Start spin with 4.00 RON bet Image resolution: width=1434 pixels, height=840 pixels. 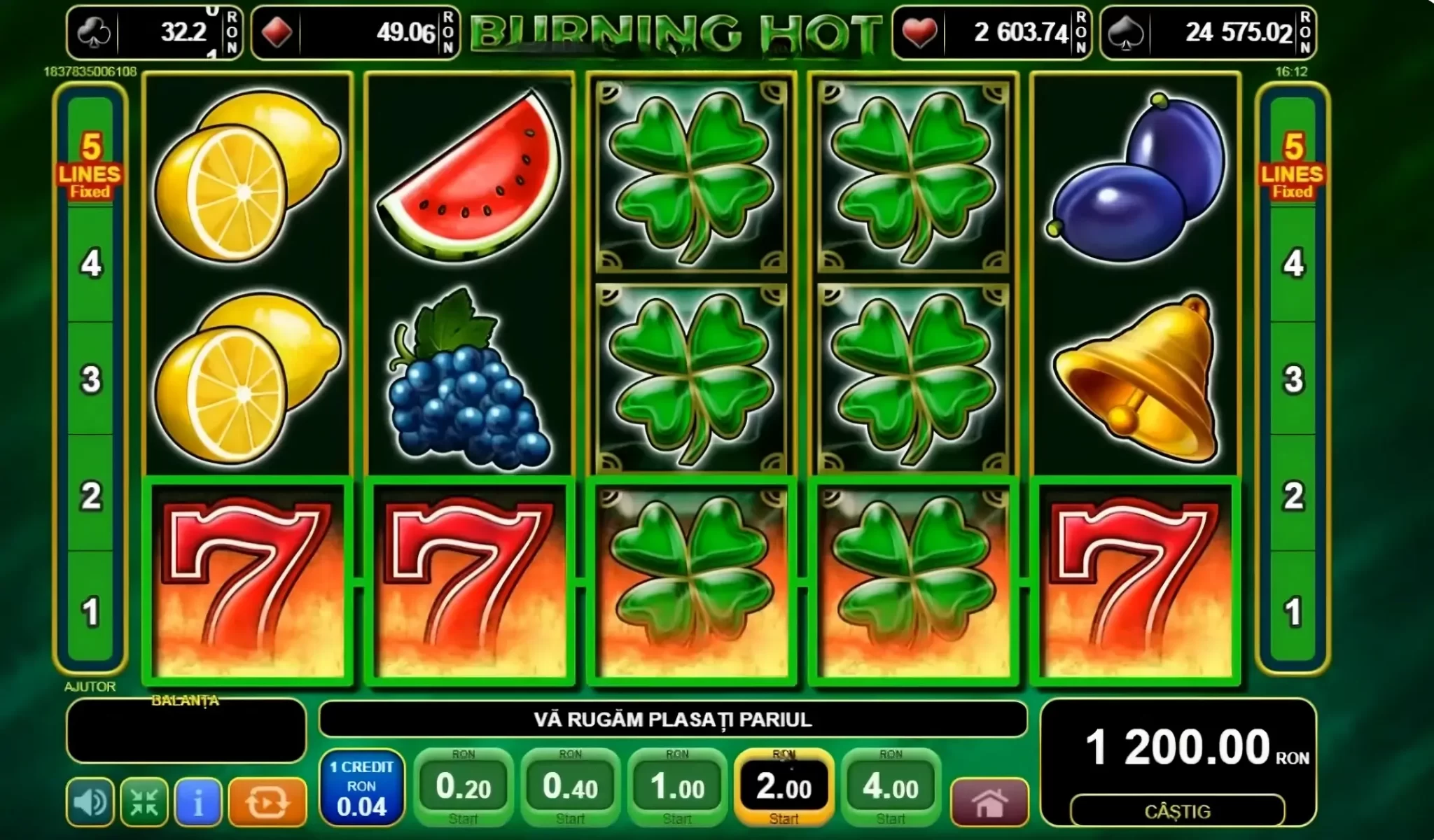point(891,787)
